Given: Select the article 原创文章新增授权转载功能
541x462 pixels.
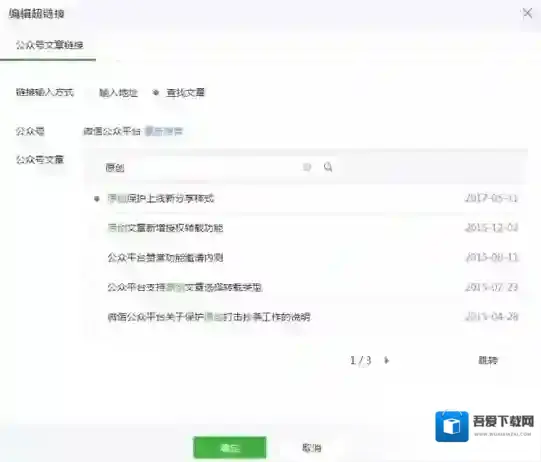Looking at the screenshot, I should [165, 228].
